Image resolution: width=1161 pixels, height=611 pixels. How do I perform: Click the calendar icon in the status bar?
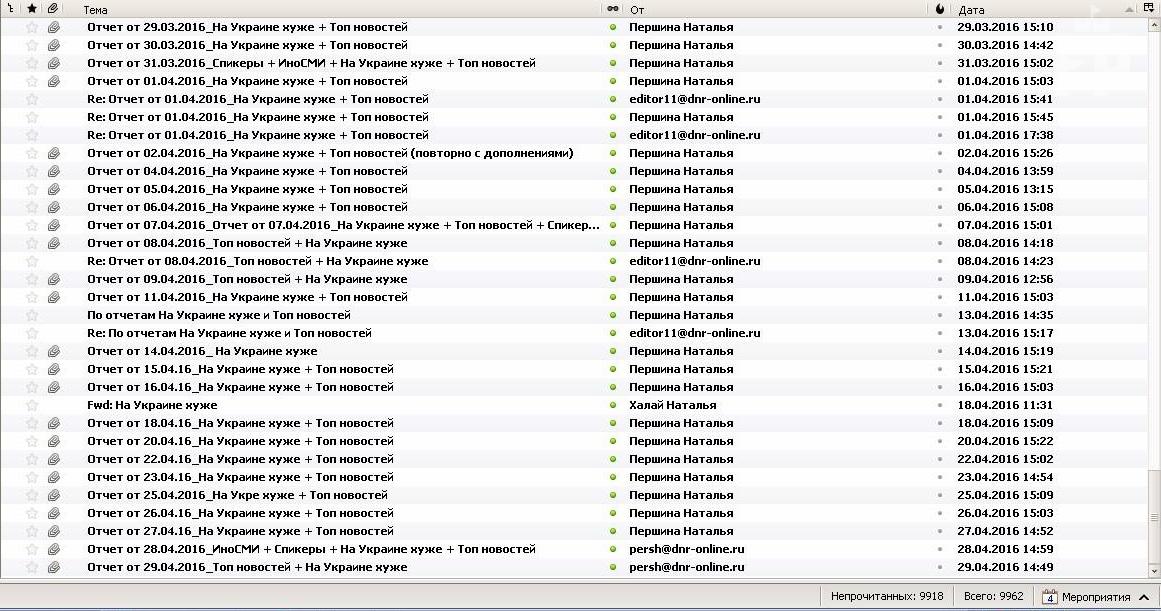(1049, 597)
